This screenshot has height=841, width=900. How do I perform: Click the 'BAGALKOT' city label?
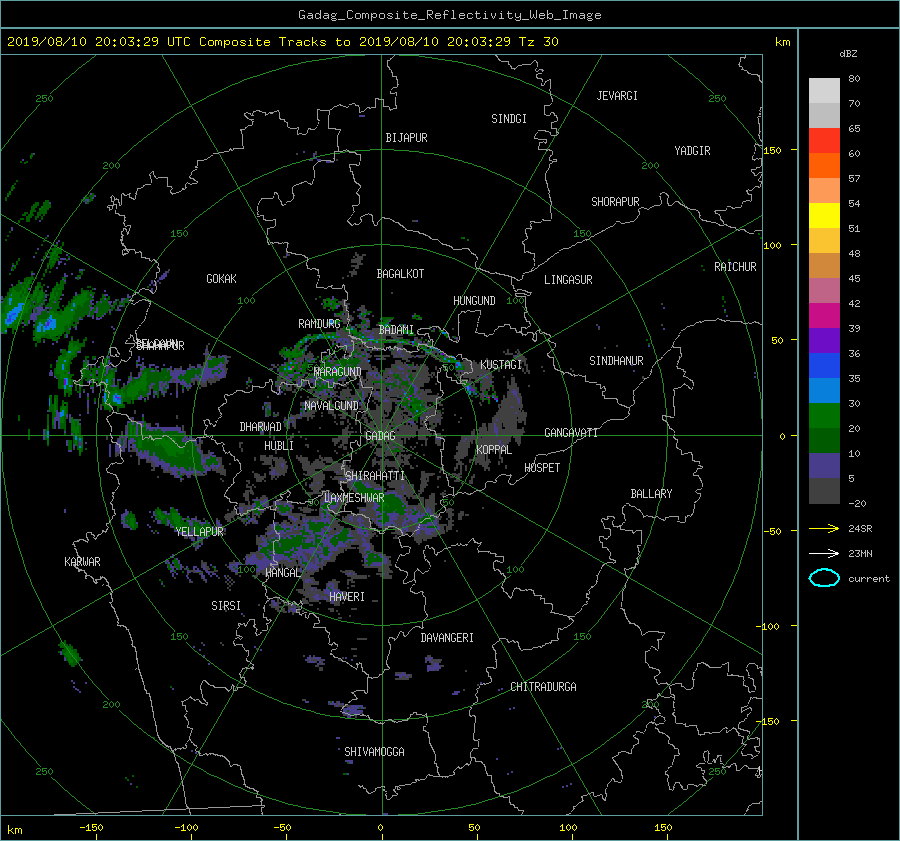[400, 274]
